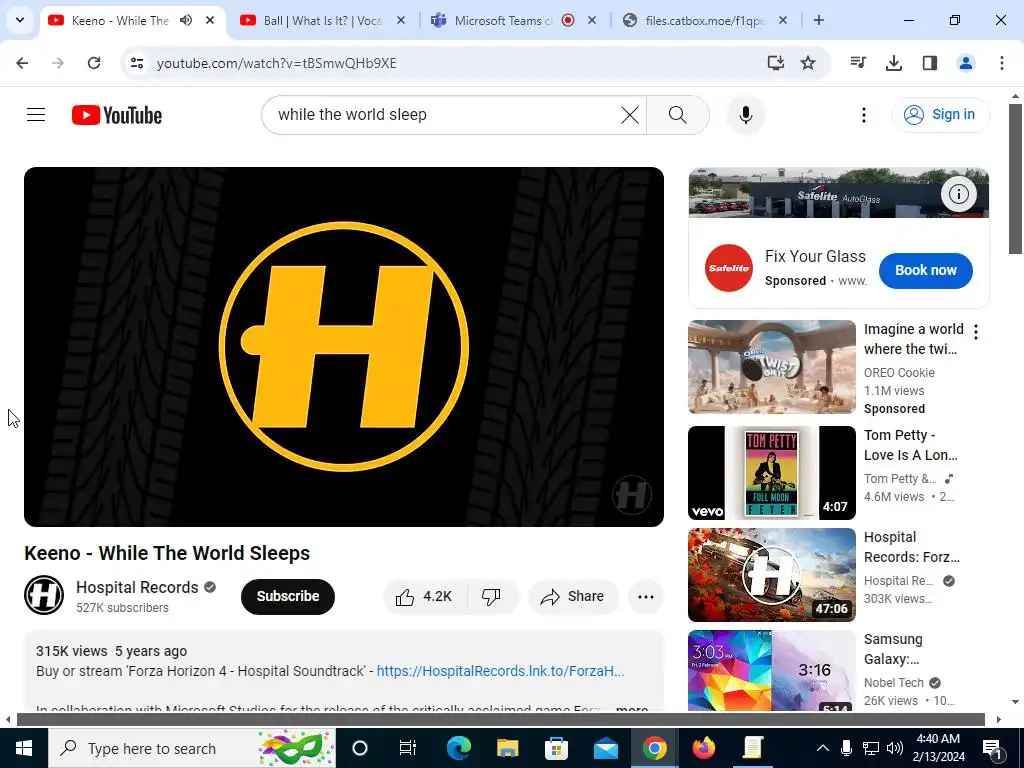
Task: Open a new Chrome tab
Action: coord(818,20)
